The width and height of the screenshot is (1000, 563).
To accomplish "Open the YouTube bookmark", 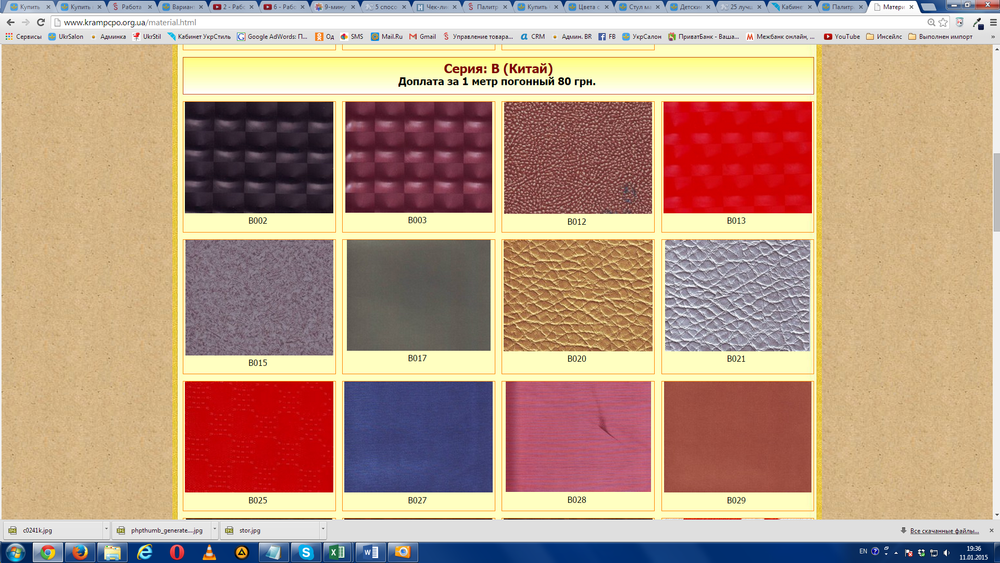I will point(840,36).
